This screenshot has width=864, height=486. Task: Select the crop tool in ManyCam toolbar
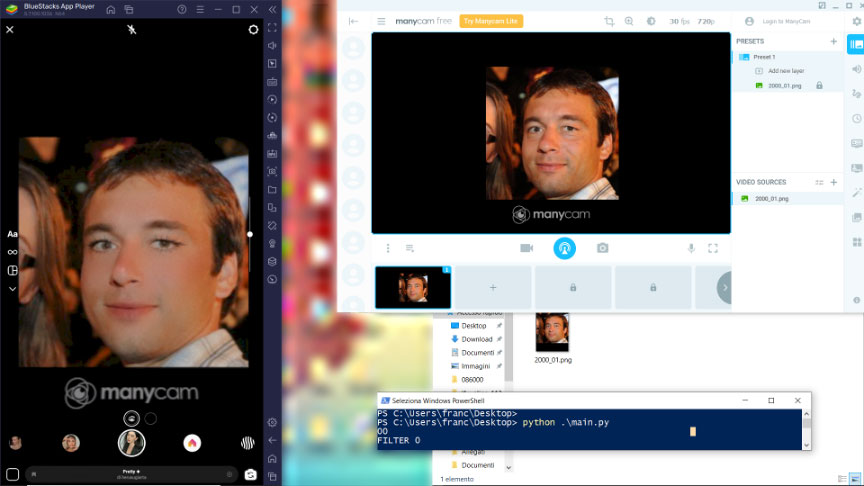coord(609,21)
